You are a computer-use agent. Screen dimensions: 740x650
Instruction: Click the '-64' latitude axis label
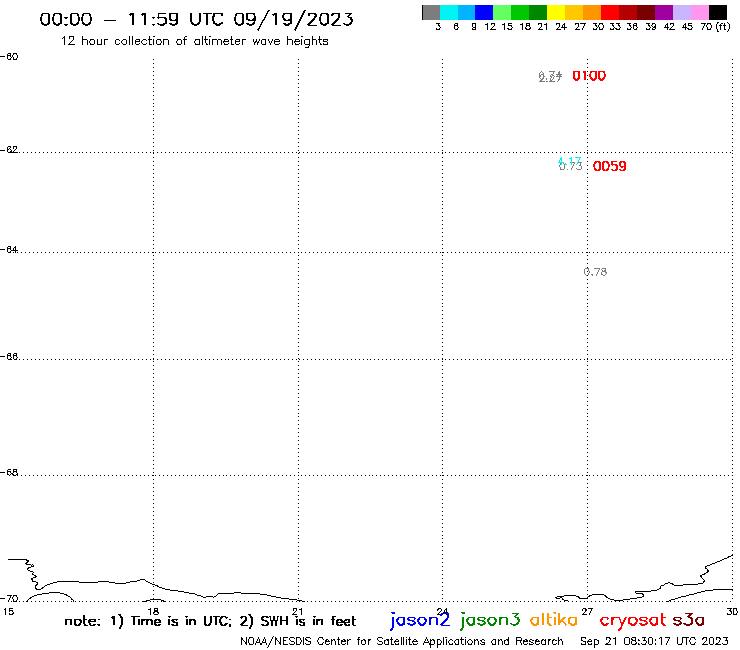tap(9, 249)
